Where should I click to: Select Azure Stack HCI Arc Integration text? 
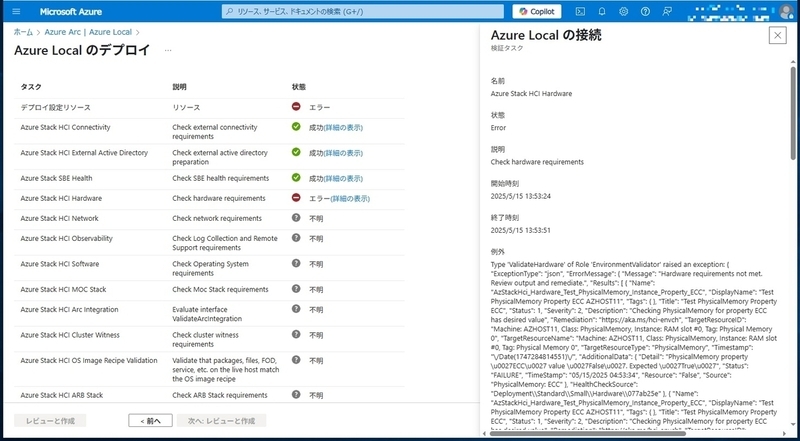tap(69, 309)
